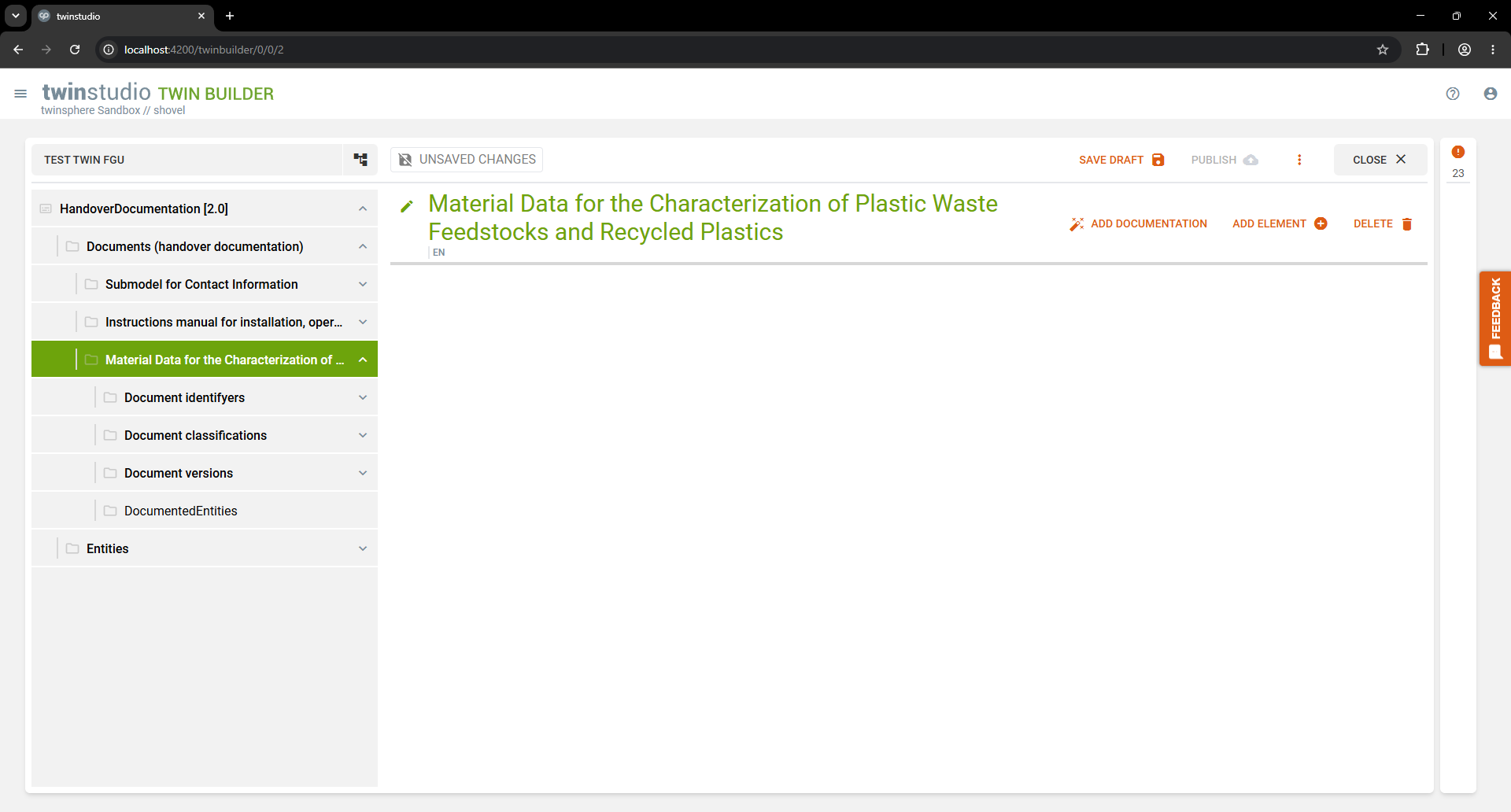Click UNSAVED CHANGES status label
Image resolution: width=1511 pixels, height=812 pixels.
[478, 160]
